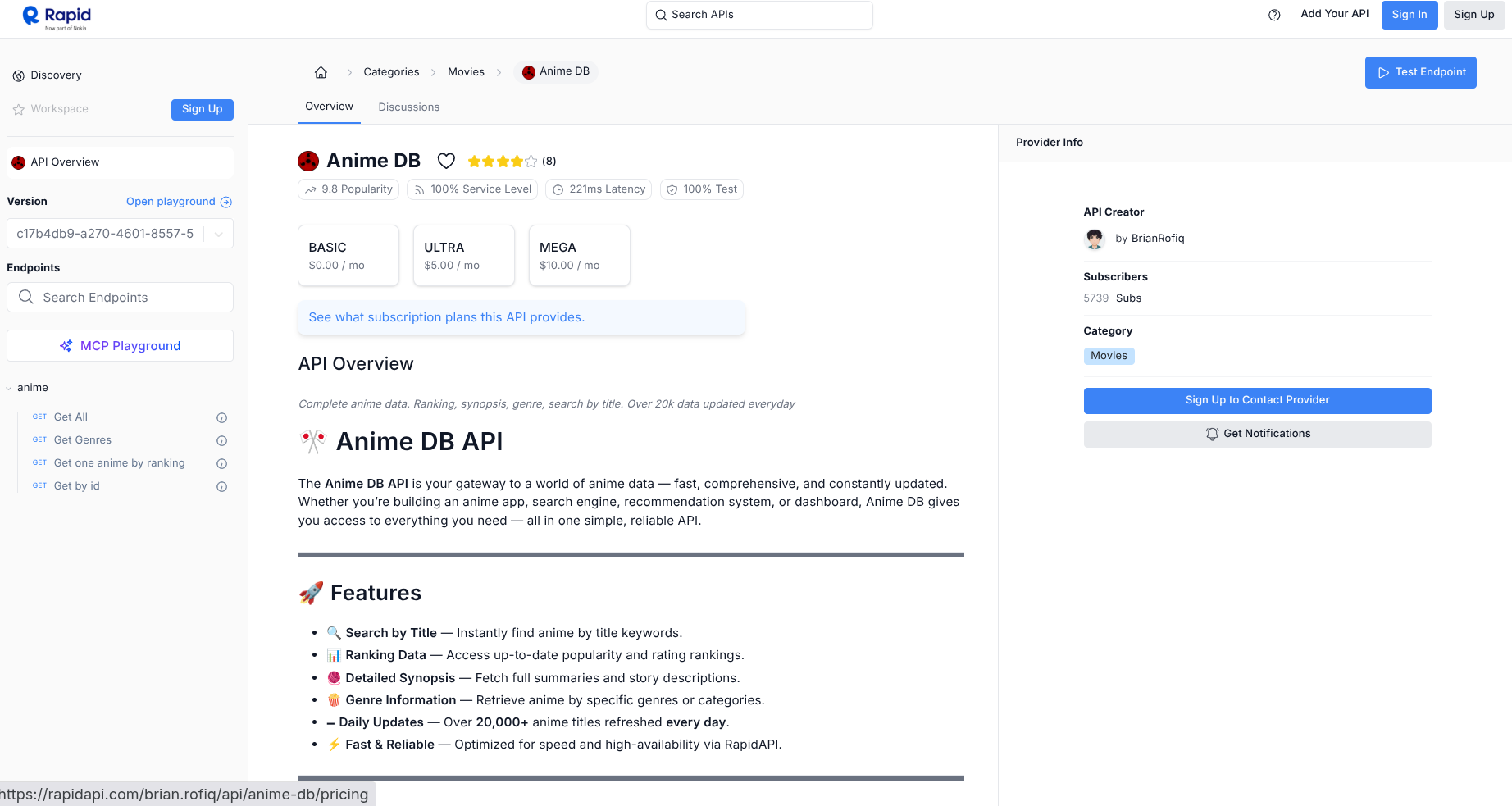
Task: Open the Get All endpoint
Action: pos(71,417)
